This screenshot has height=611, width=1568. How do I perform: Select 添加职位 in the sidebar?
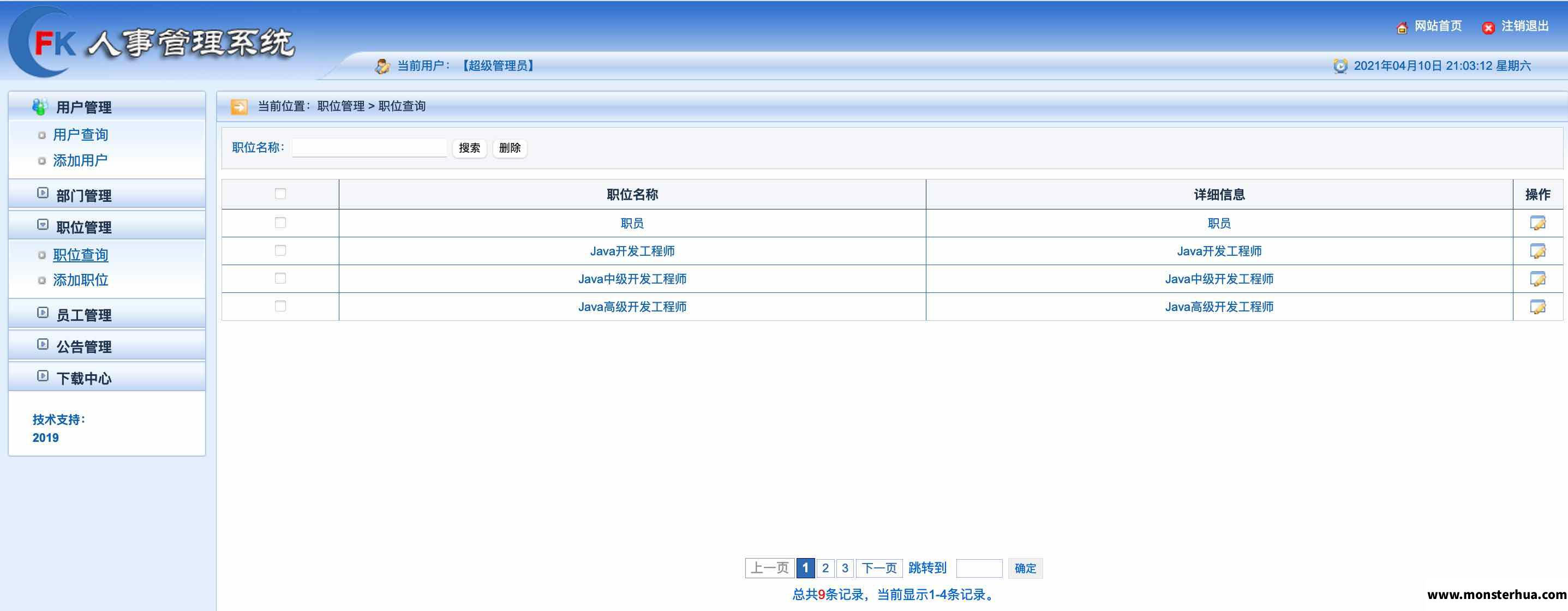coord(80,280)
